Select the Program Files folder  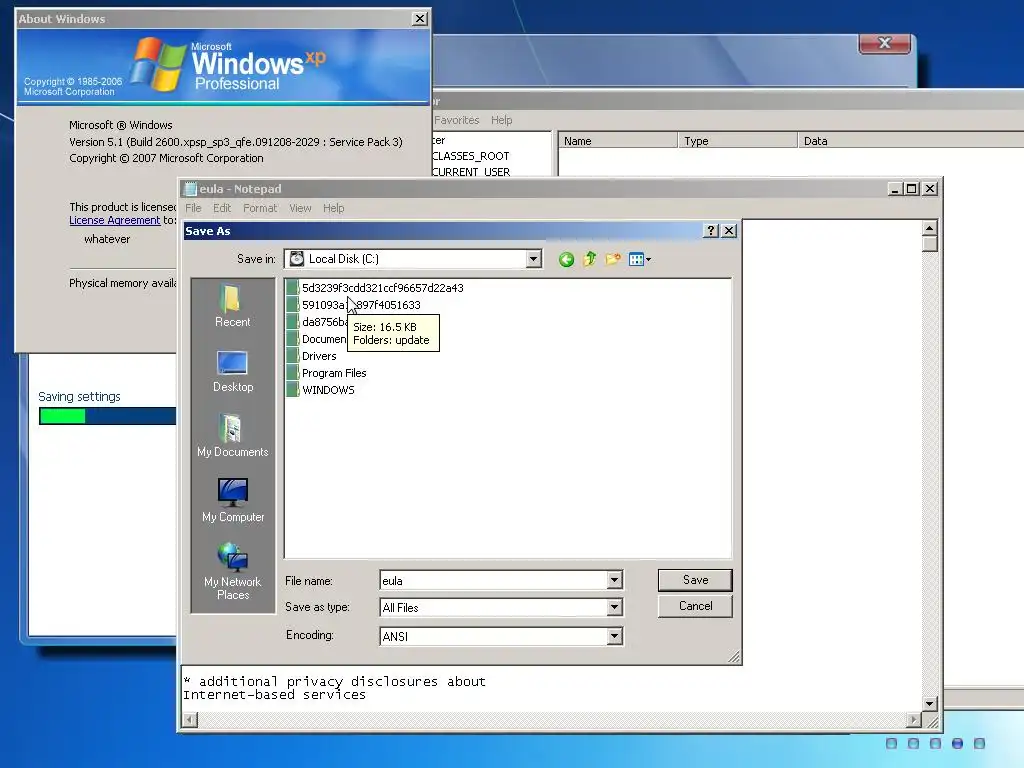[327, 373]
